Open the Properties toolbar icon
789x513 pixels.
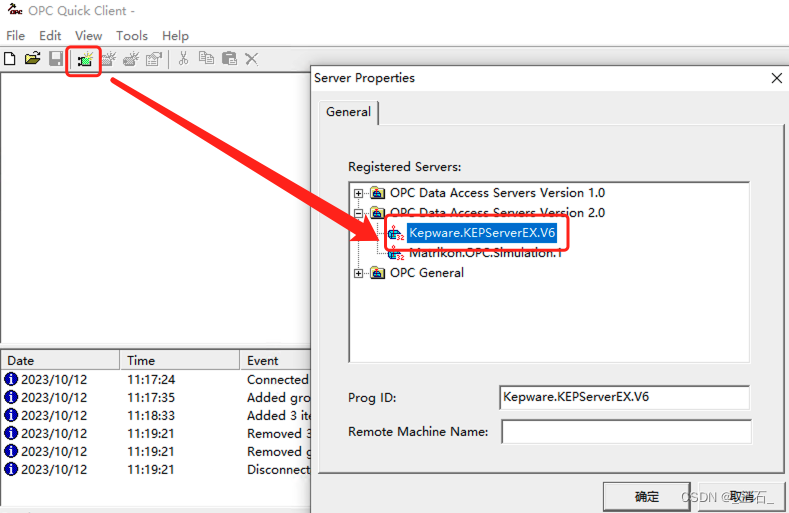(x=154, y=59)
